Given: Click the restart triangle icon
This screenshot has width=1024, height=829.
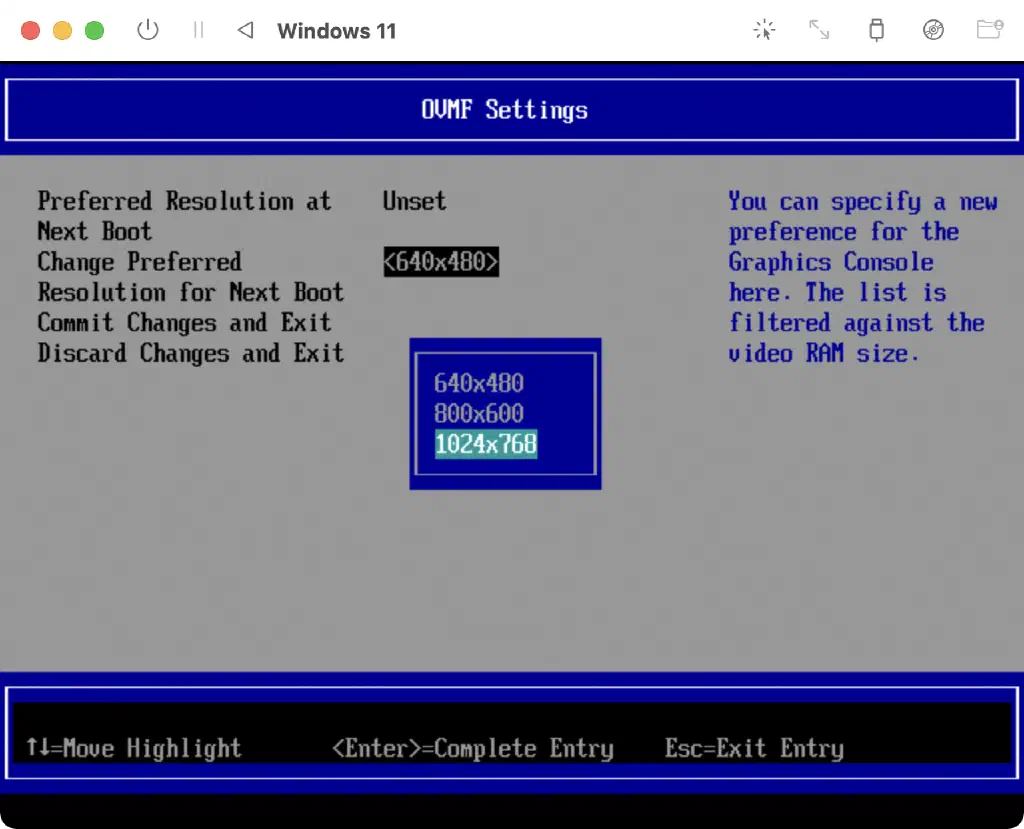Looking at the screenshot, I should 245,30.
